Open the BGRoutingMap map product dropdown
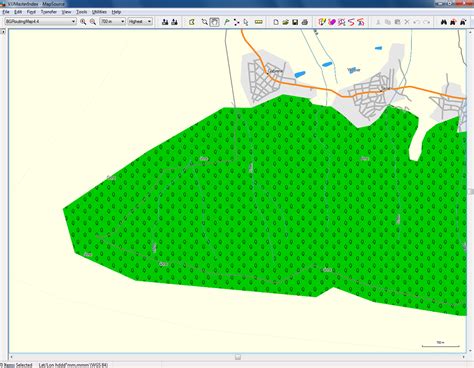 pyautogui.click(x=40, y=22)
